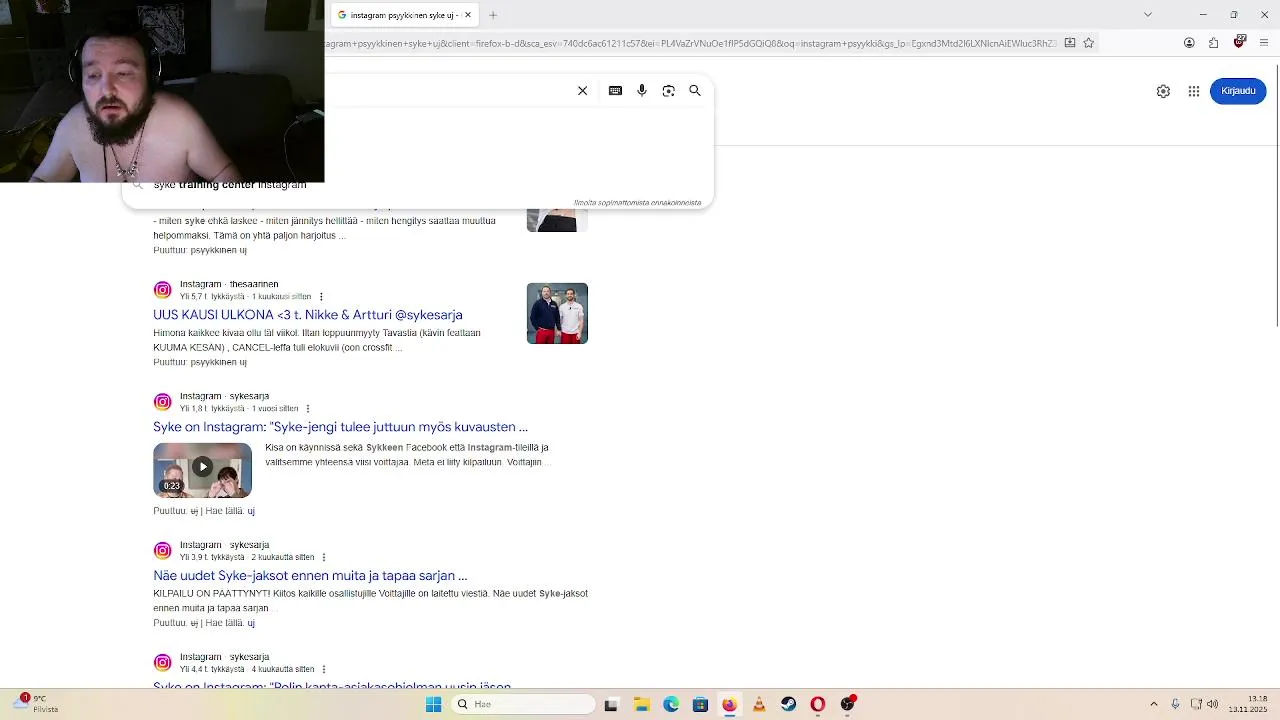This screenshot has height=720, width=1280.
Task: Click Instagram favicon of 4 kuukautta sitten result
Action: click(162, 662)
